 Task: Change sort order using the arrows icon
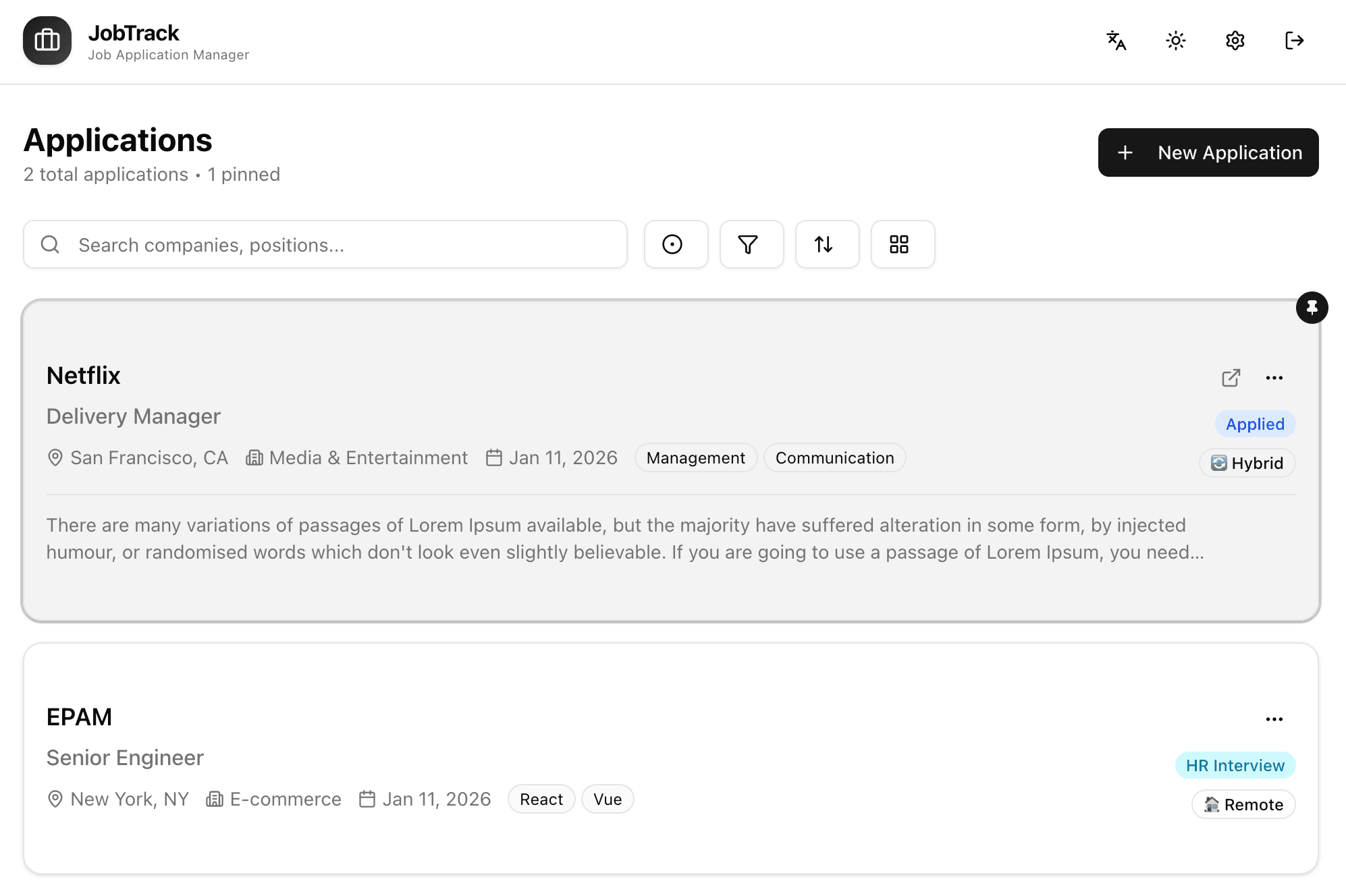click(826, 244)
